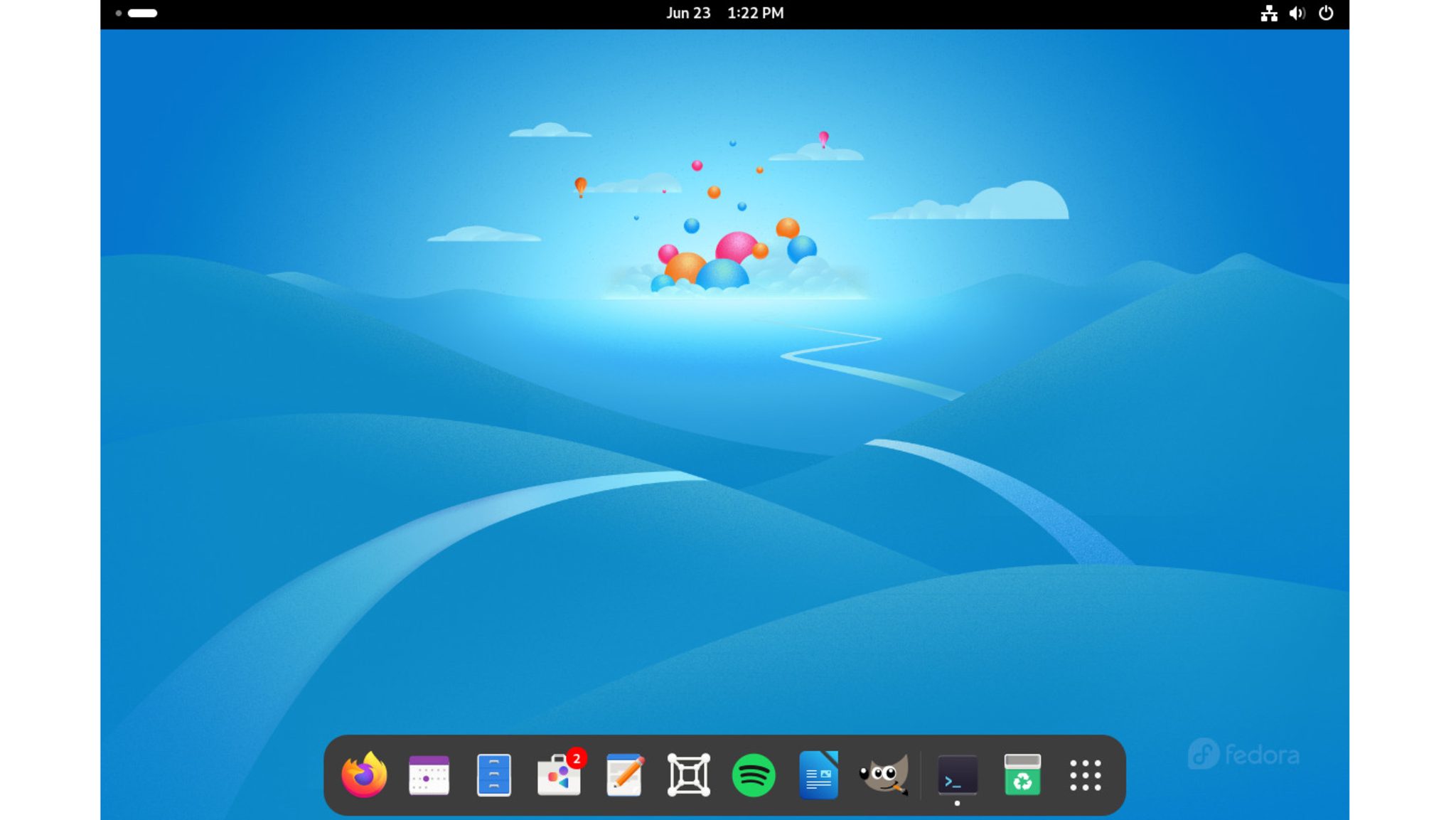Open the power system menu
The height and width of the screenshot is (820, 1456).
click(1326, 13)
